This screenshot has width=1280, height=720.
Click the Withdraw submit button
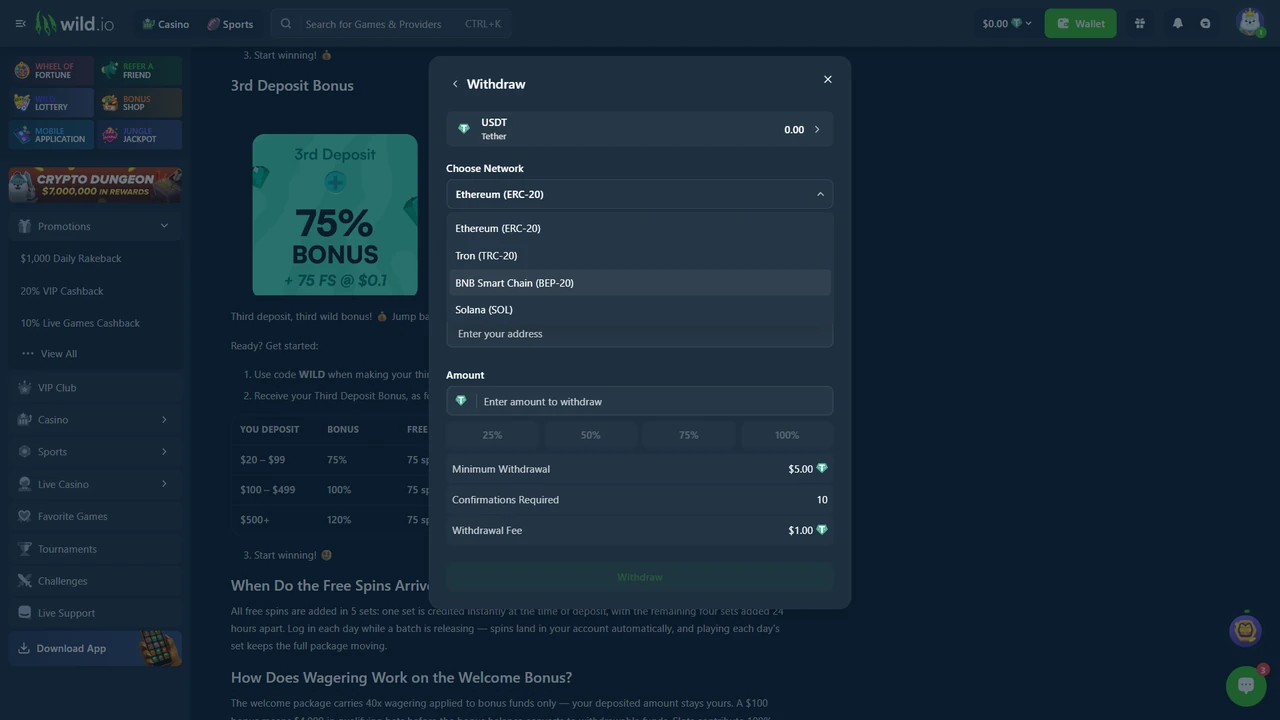(x=639, y=577)
